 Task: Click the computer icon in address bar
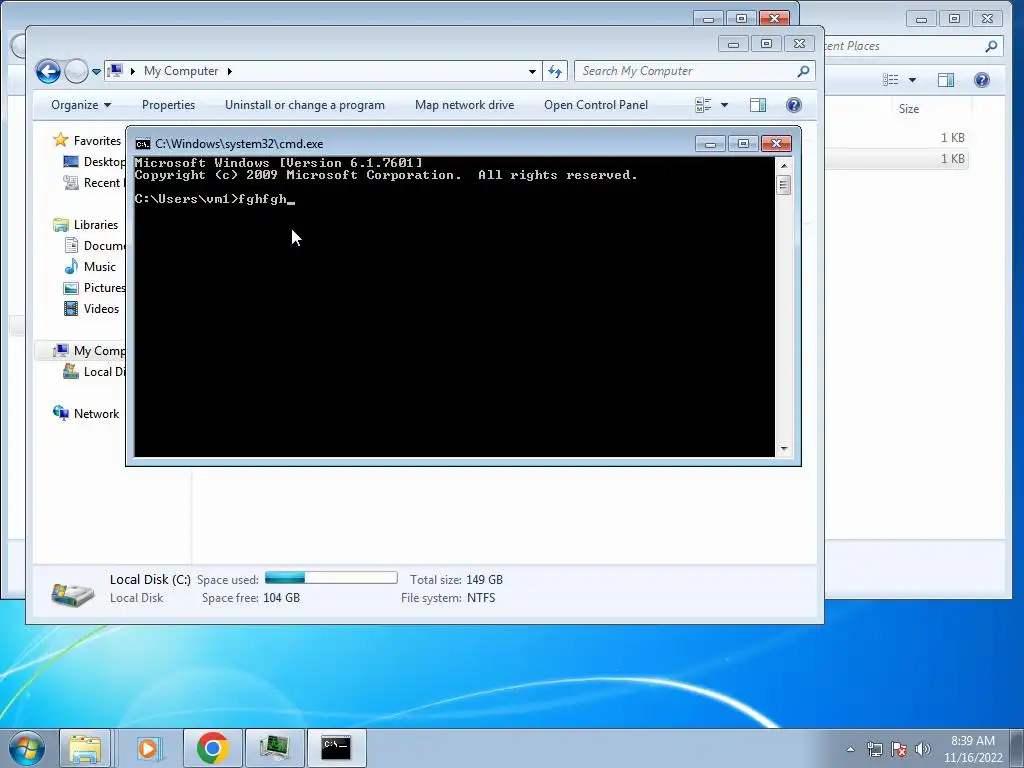115,71
